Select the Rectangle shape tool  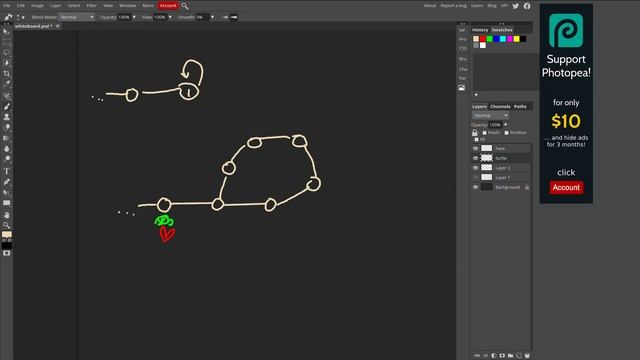point(7,203)
